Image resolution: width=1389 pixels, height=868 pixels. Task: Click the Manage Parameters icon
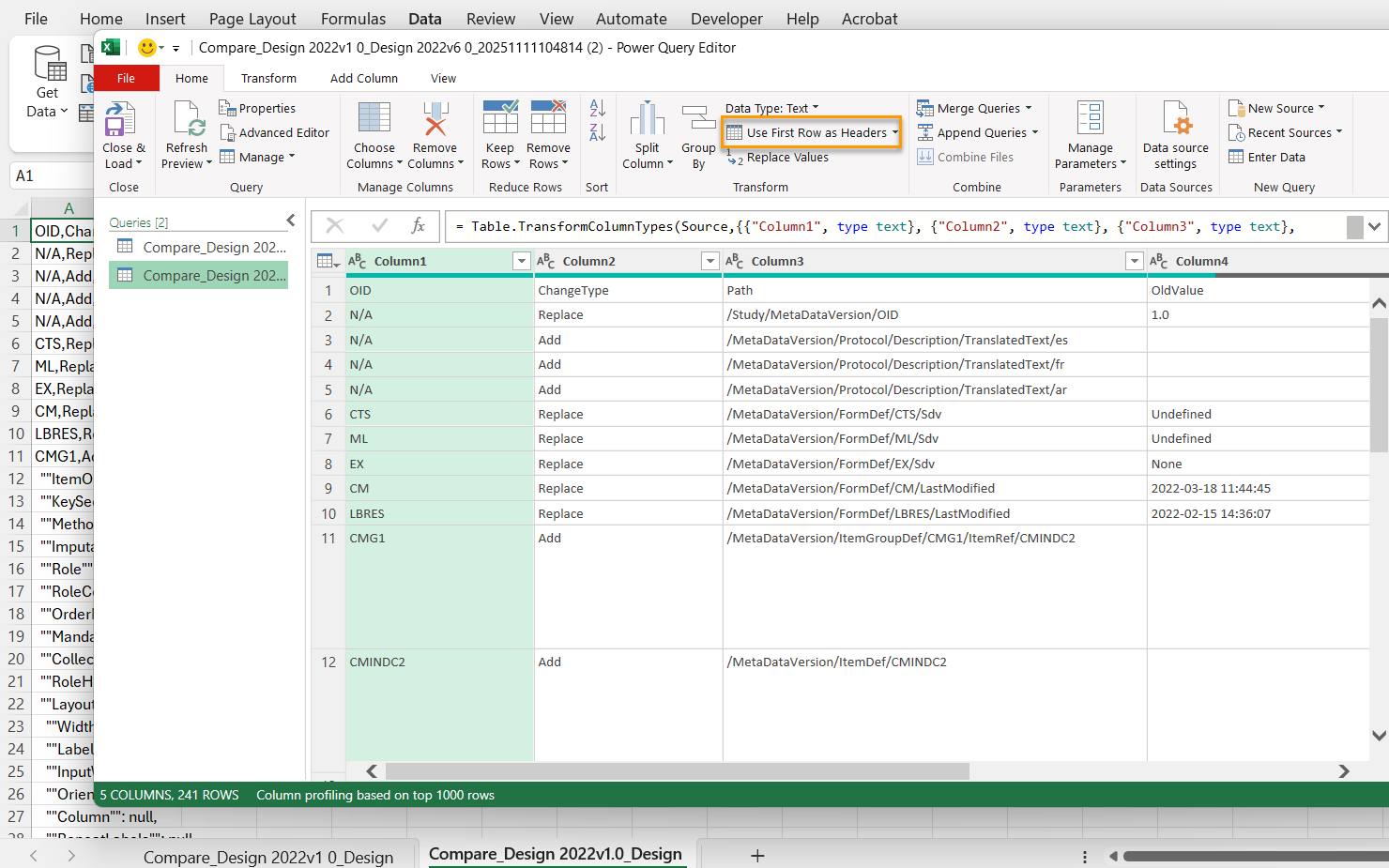coord(1090,120)
